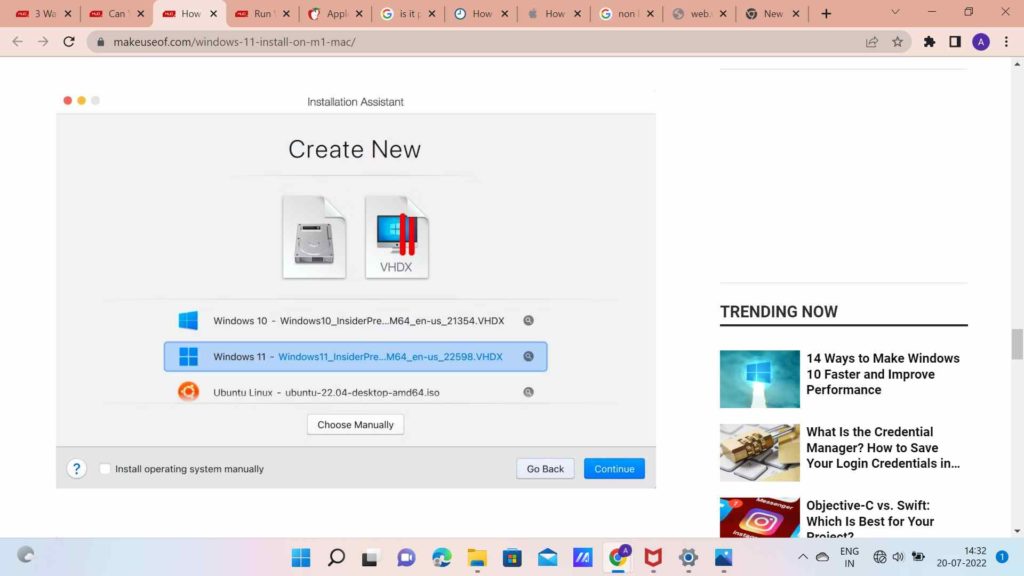
Task: Open the help question mark icon
Action: tap(76, 468)
